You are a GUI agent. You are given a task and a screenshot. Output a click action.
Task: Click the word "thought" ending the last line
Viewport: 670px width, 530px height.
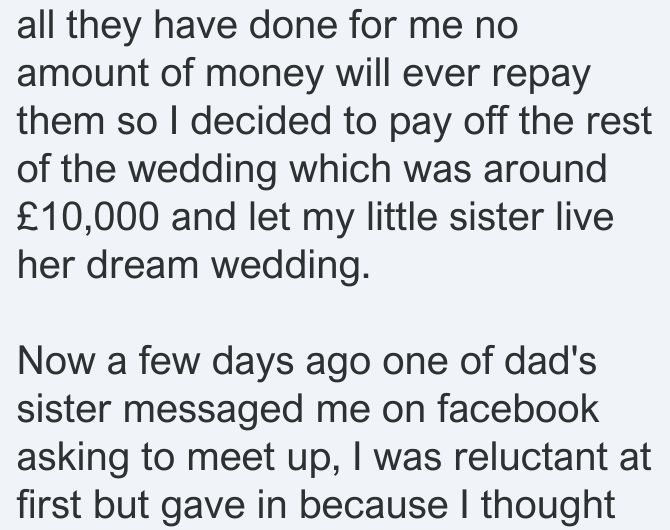548,507
